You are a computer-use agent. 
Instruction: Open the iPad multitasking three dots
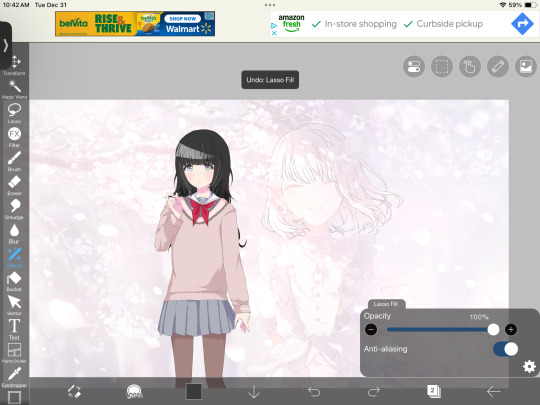(270, 5)
